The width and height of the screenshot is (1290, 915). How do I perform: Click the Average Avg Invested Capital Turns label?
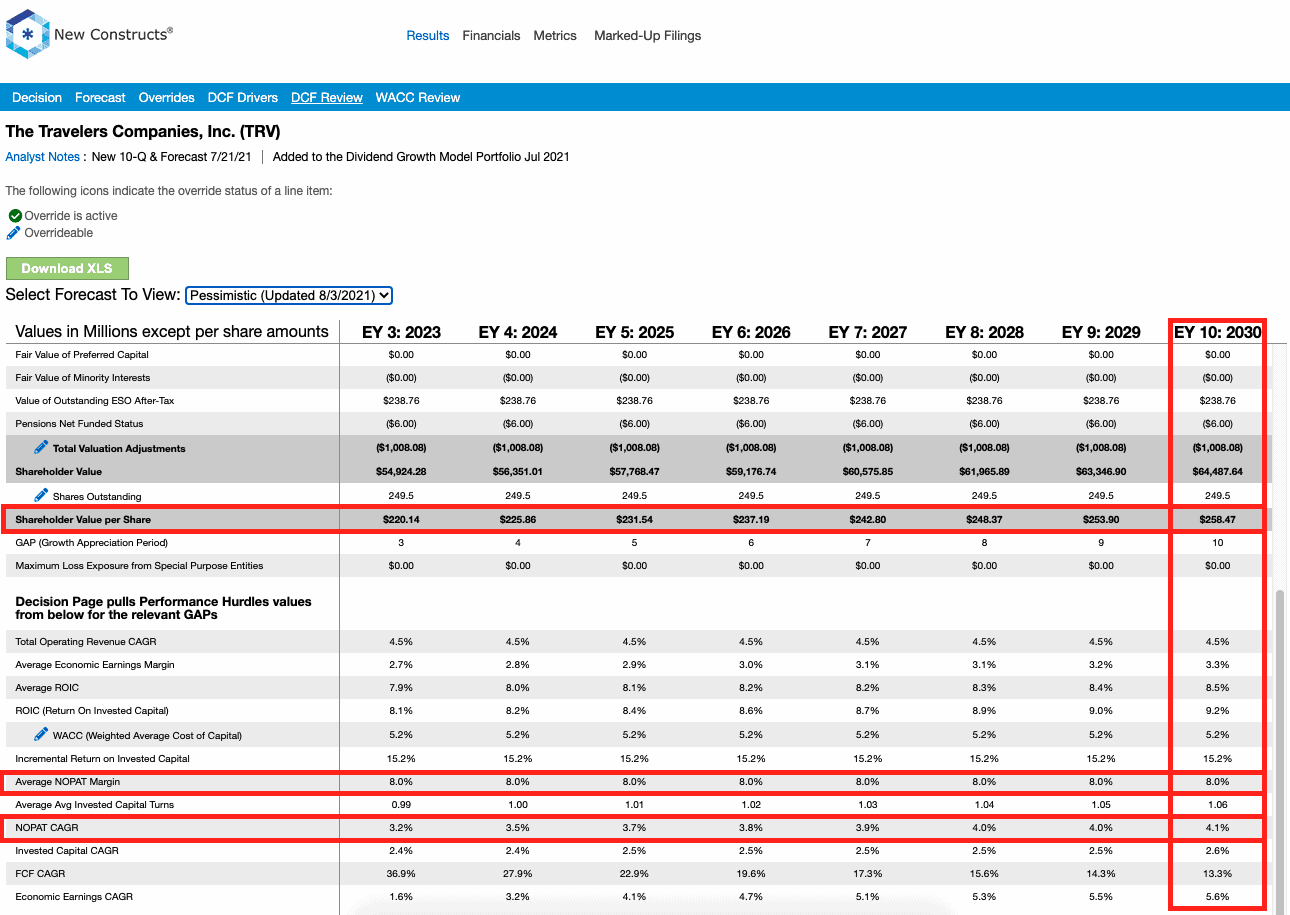[x=95, y=805]
